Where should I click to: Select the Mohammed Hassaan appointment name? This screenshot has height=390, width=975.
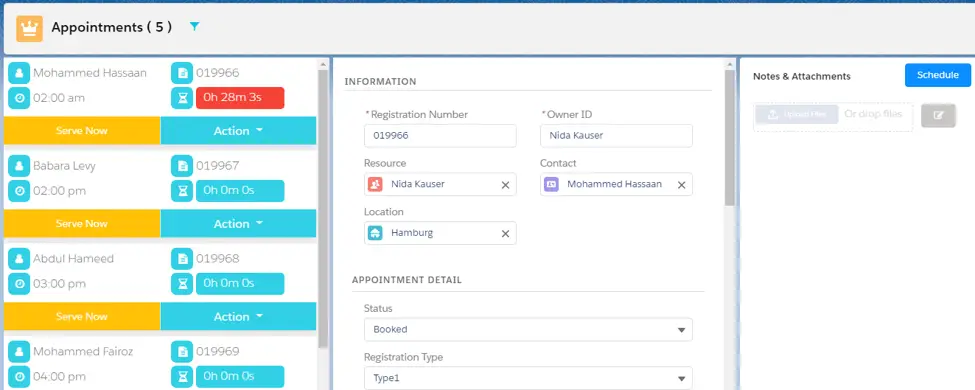pyautogui.click(x=90, y=73)
